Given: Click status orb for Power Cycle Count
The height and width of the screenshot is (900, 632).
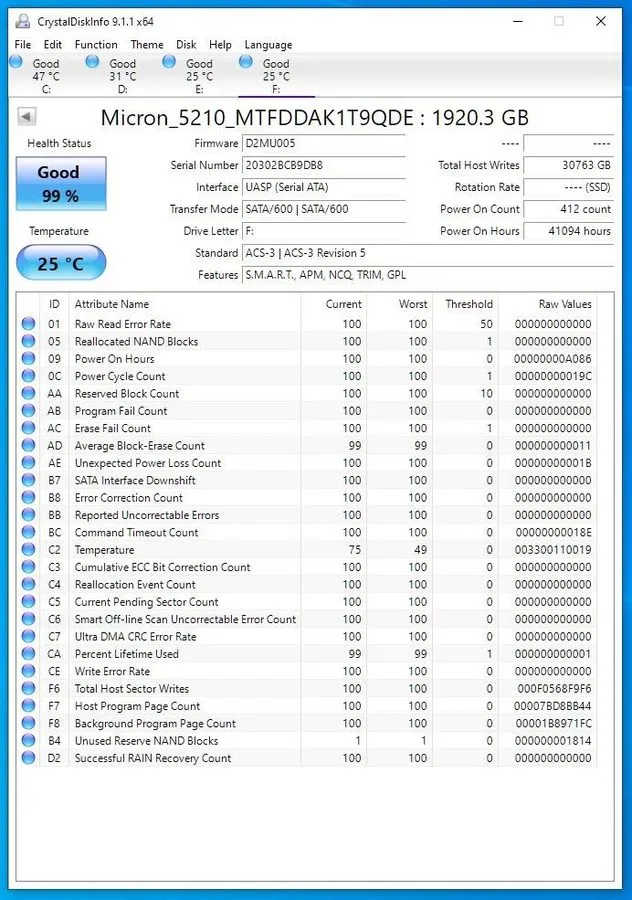Looking at the screenshot, I should (28, 376).
